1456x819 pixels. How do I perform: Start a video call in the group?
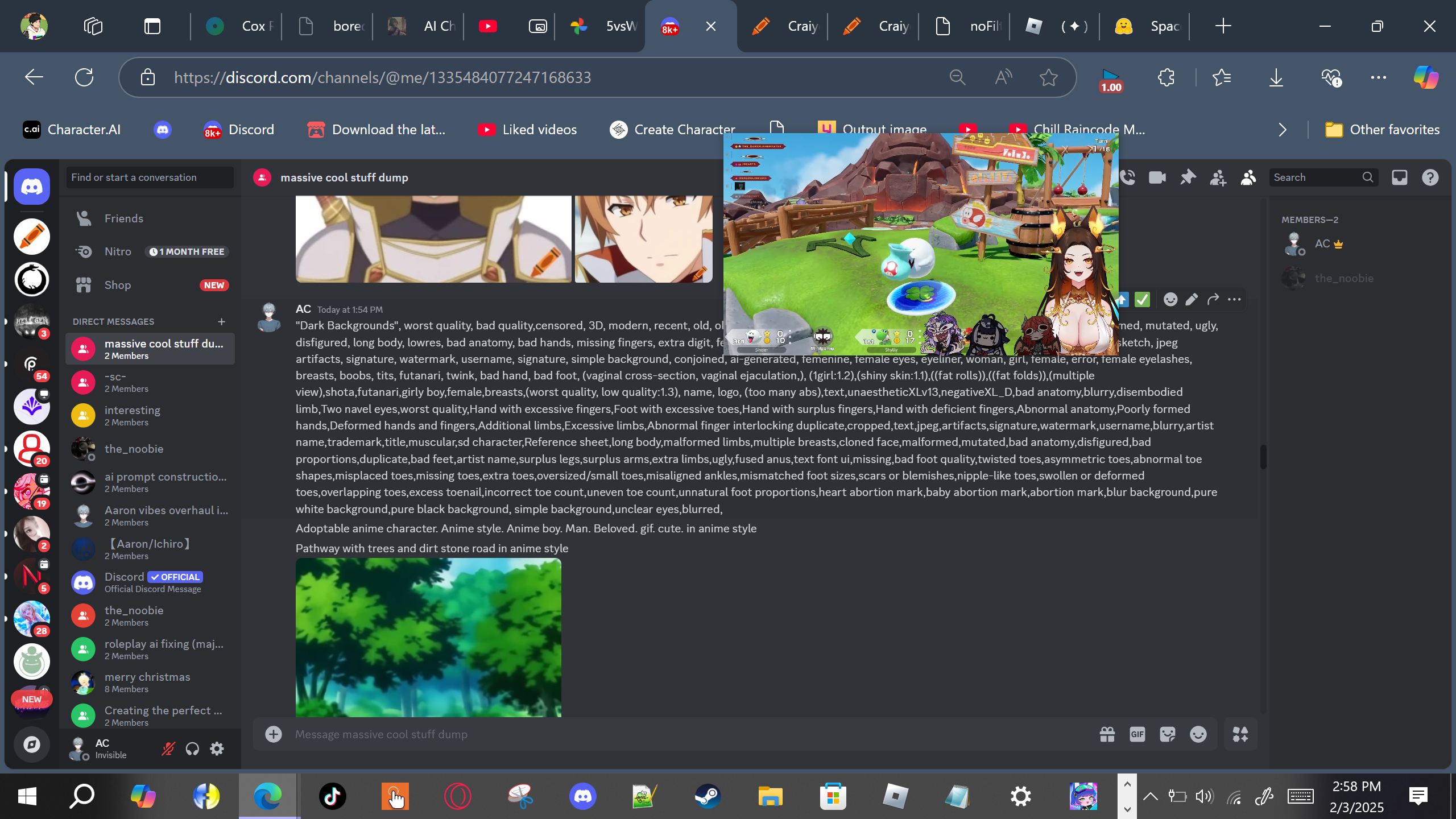click(x=1157, y=177)
